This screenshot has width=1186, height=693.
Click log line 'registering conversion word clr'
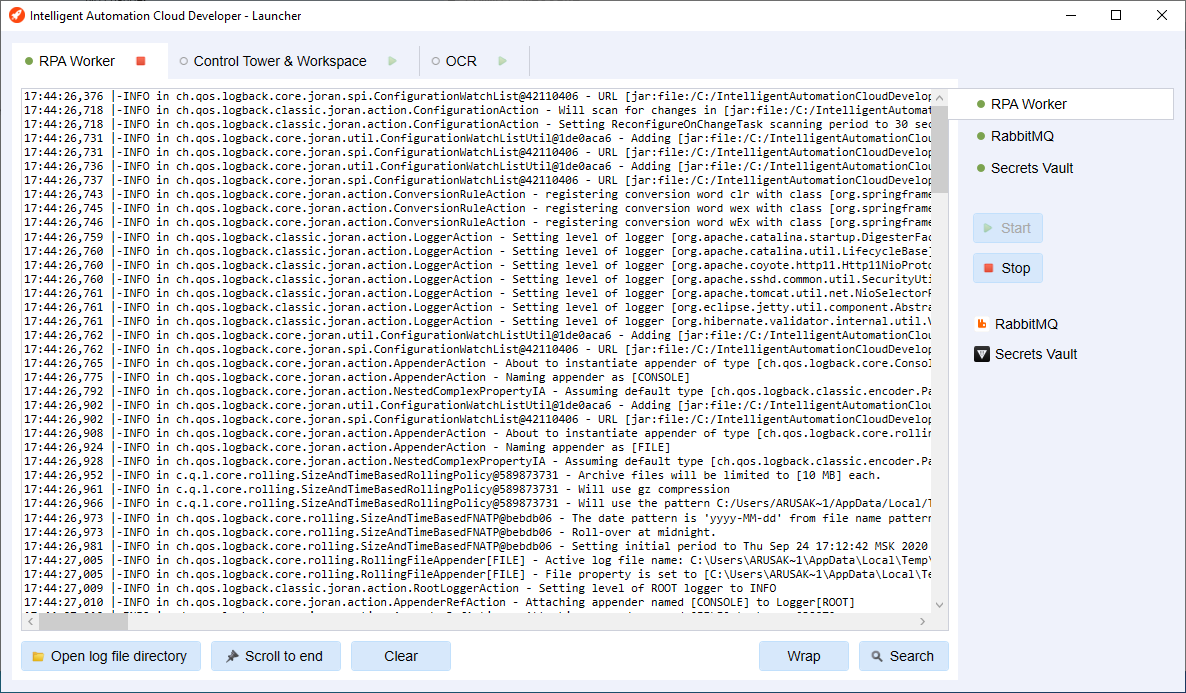477,194
